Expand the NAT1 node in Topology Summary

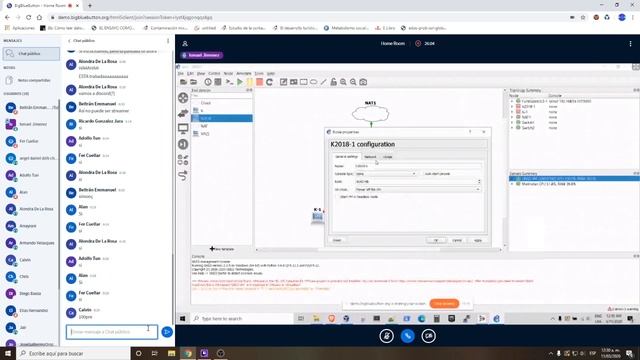[x=512, y=117]
